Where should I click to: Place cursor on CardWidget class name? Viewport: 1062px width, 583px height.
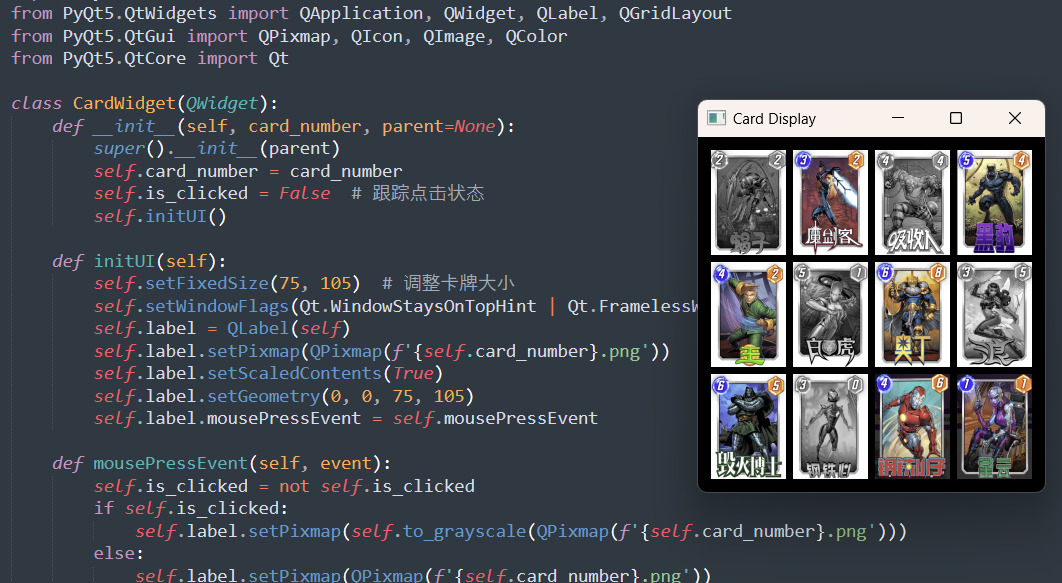124,104
